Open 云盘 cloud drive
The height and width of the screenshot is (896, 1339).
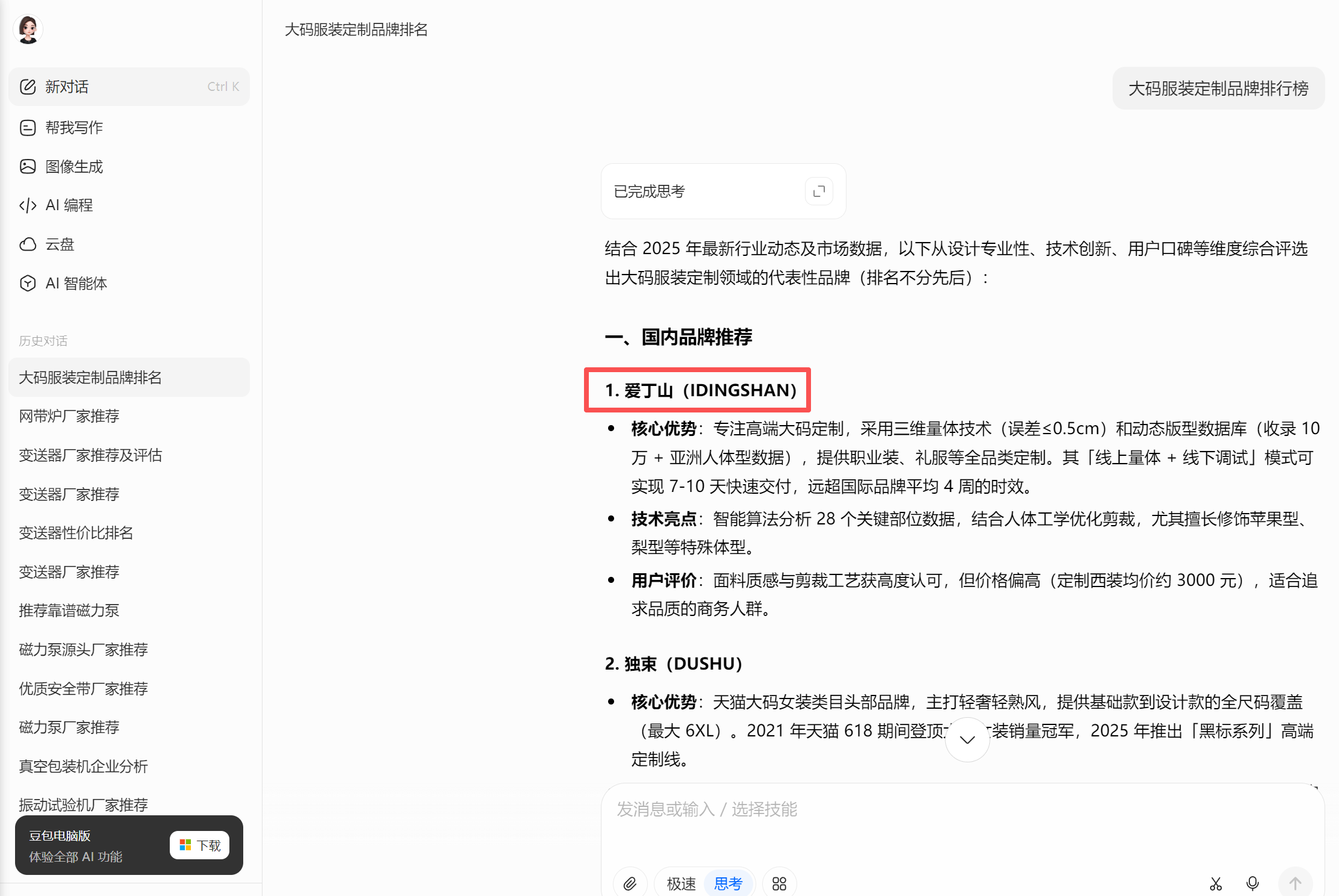click(x=60, y=244)
